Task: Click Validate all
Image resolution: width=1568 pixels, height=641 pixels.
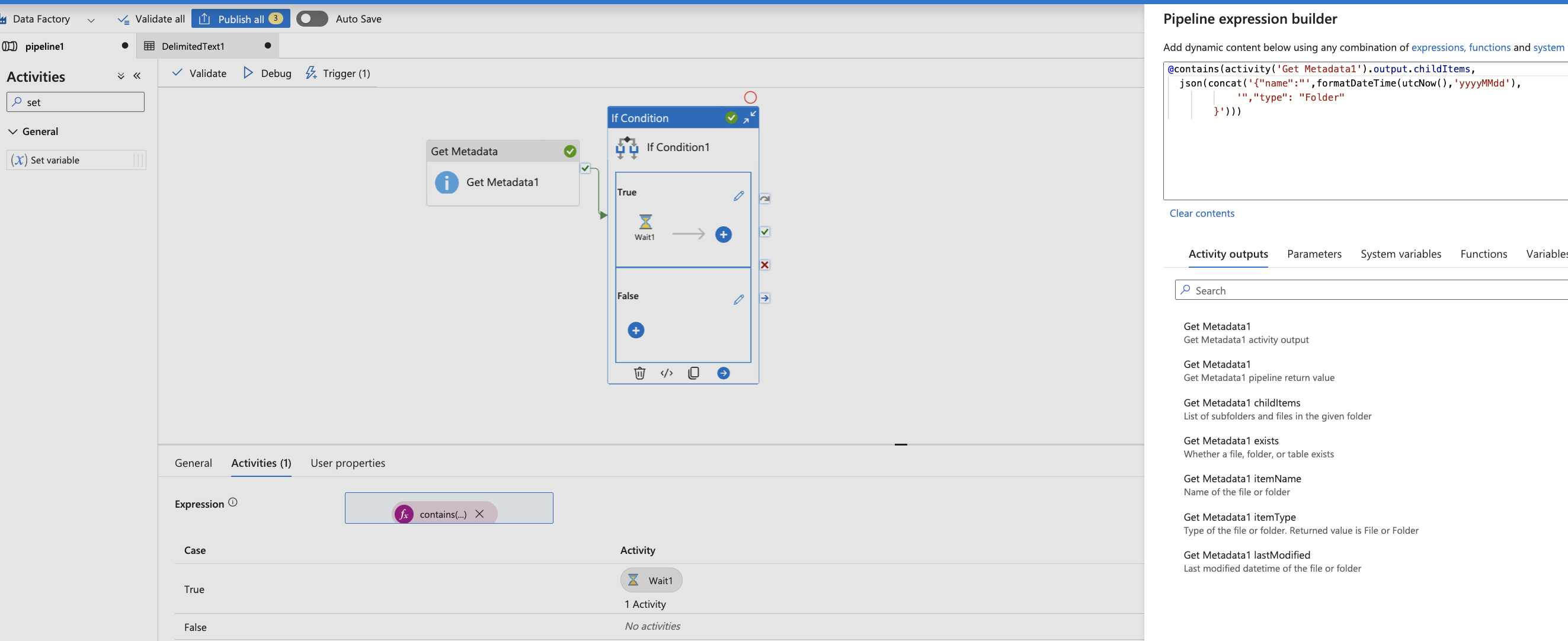Action: point(151,19)
